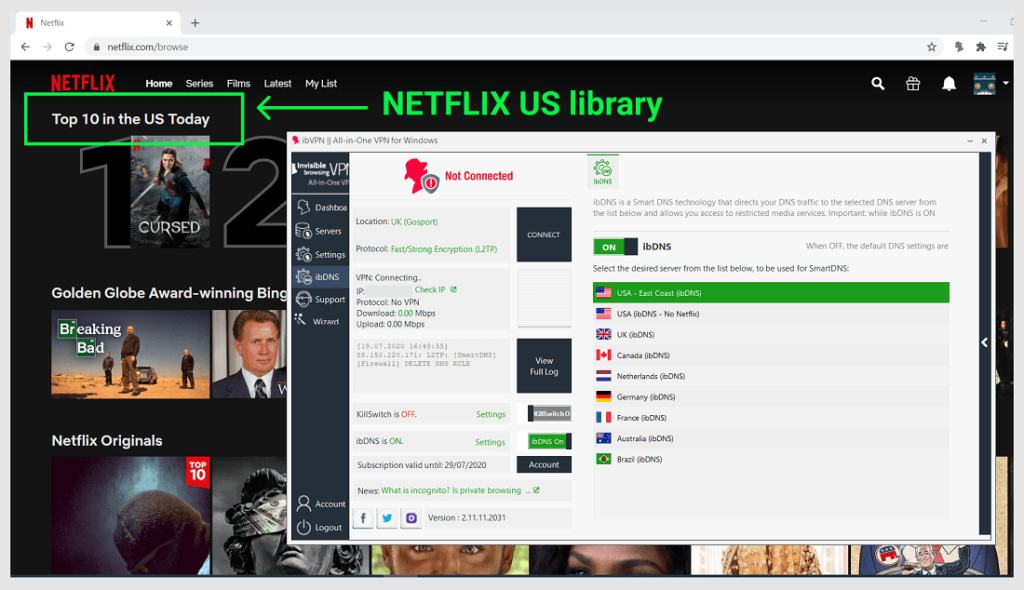Go back in browser
The image size is (1024, 590).
click(x=25, y=47)
